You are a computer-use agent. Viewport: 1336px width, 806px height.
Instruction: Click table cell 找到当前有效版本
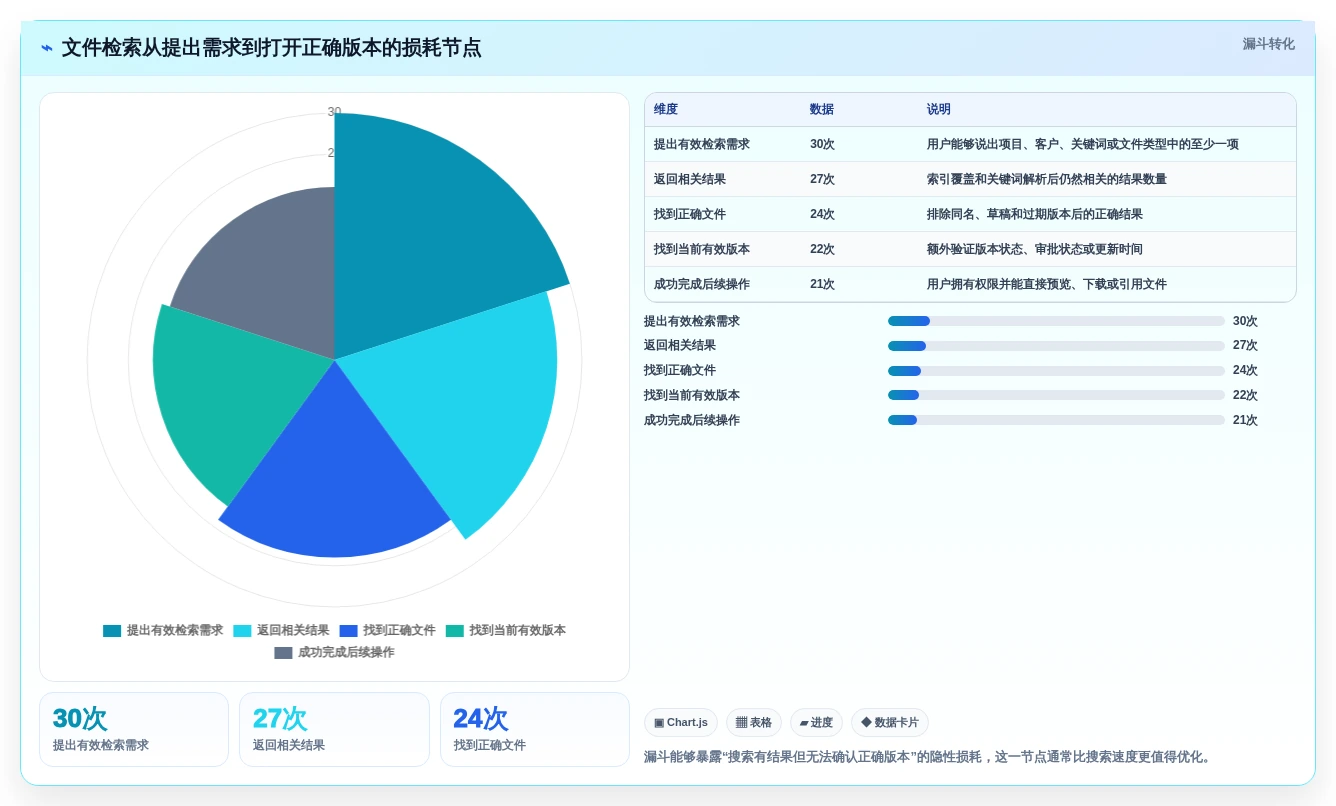pos(702,249)
